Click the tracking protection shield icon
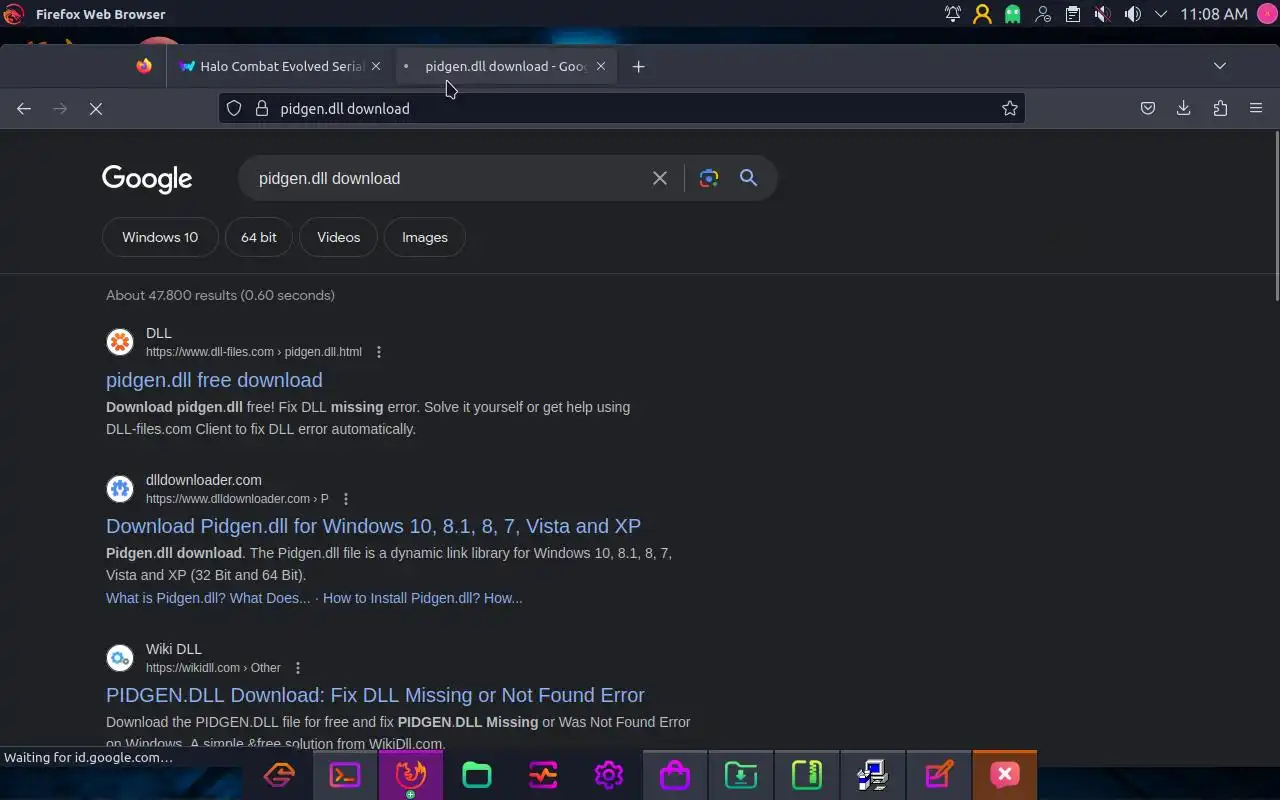The height and width of the screenshot is (800, 1280). [234, 108]
